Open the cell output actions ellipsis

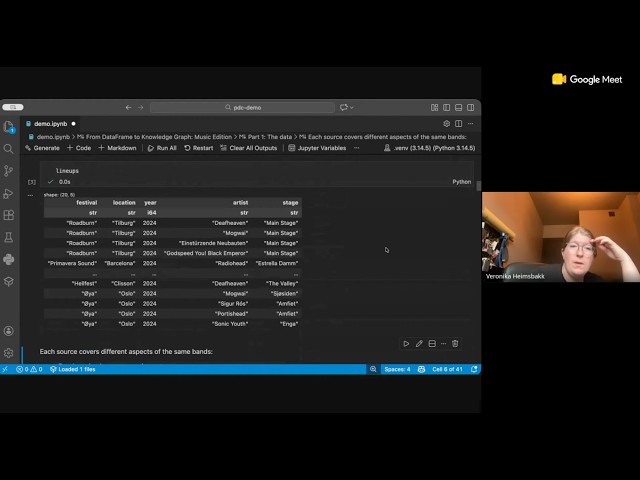[x=30, y=196]
